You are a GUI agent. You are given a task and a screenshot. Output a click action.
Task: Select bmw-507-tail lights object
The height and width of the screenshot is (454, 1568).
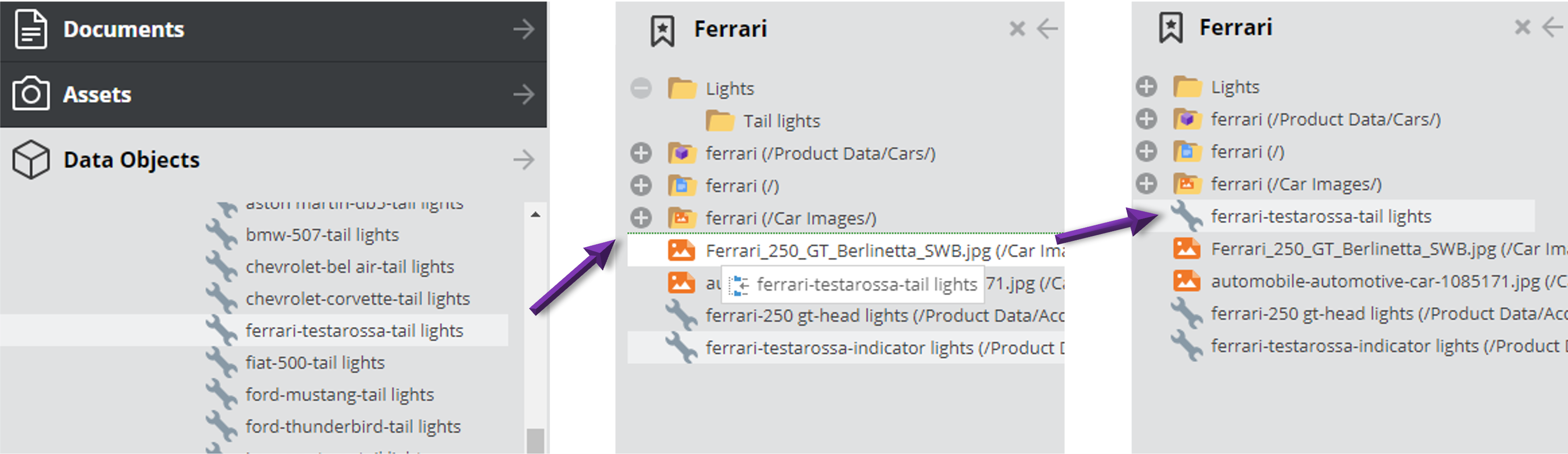coord(322,235)
